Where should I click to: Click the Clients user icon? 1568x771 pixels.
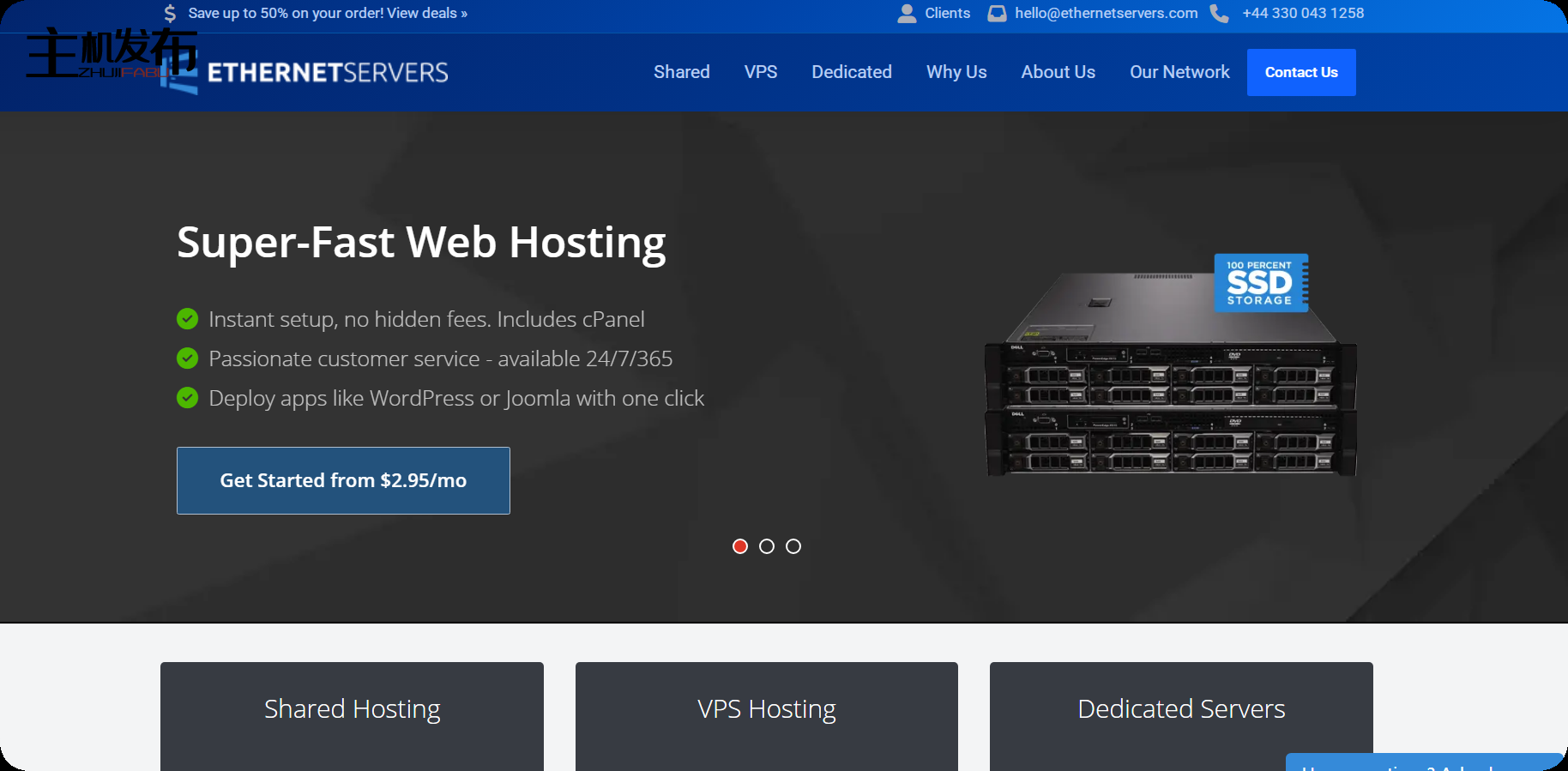point(907,14)
